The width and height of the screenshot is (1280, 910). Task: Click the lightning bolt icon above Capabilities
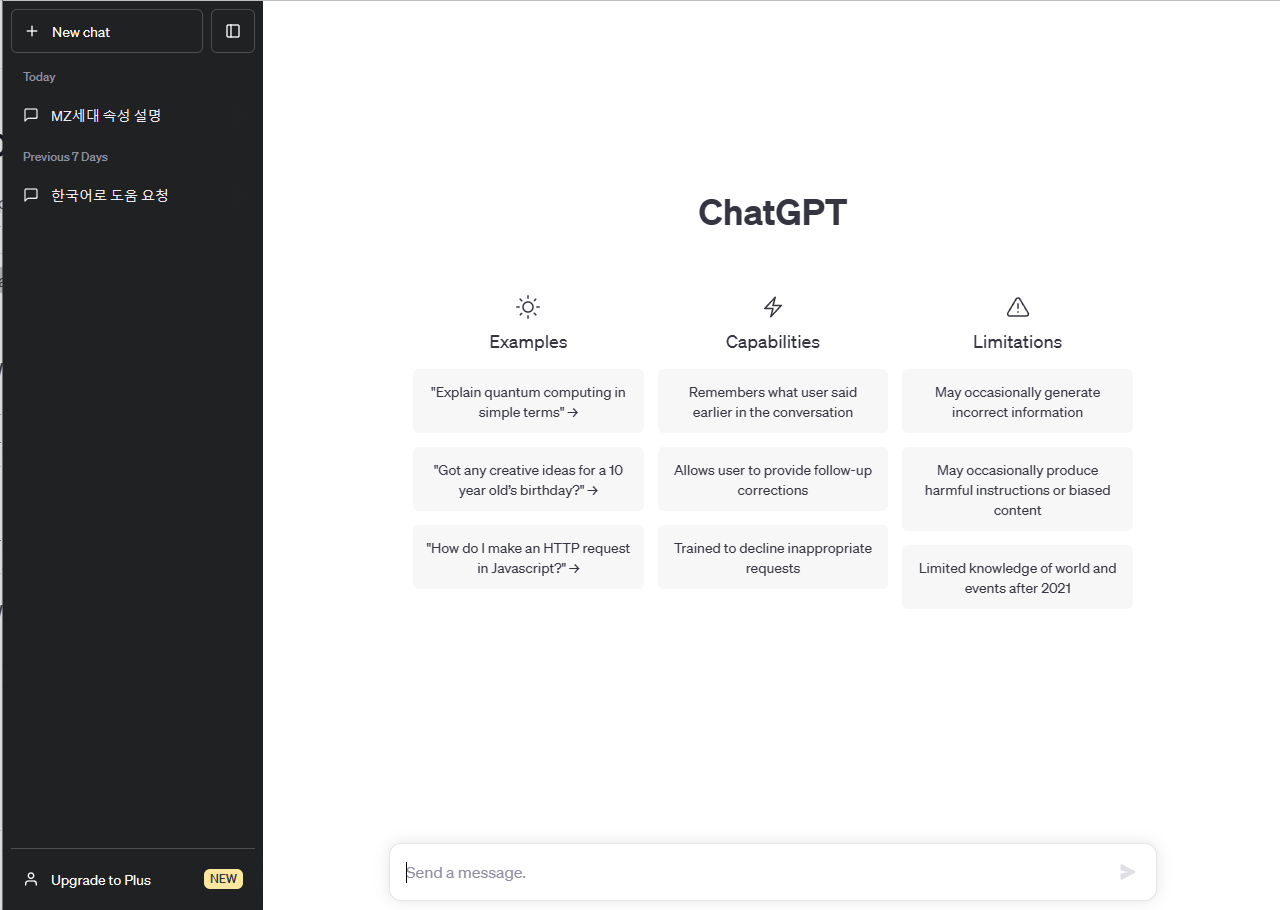[773, 307]
